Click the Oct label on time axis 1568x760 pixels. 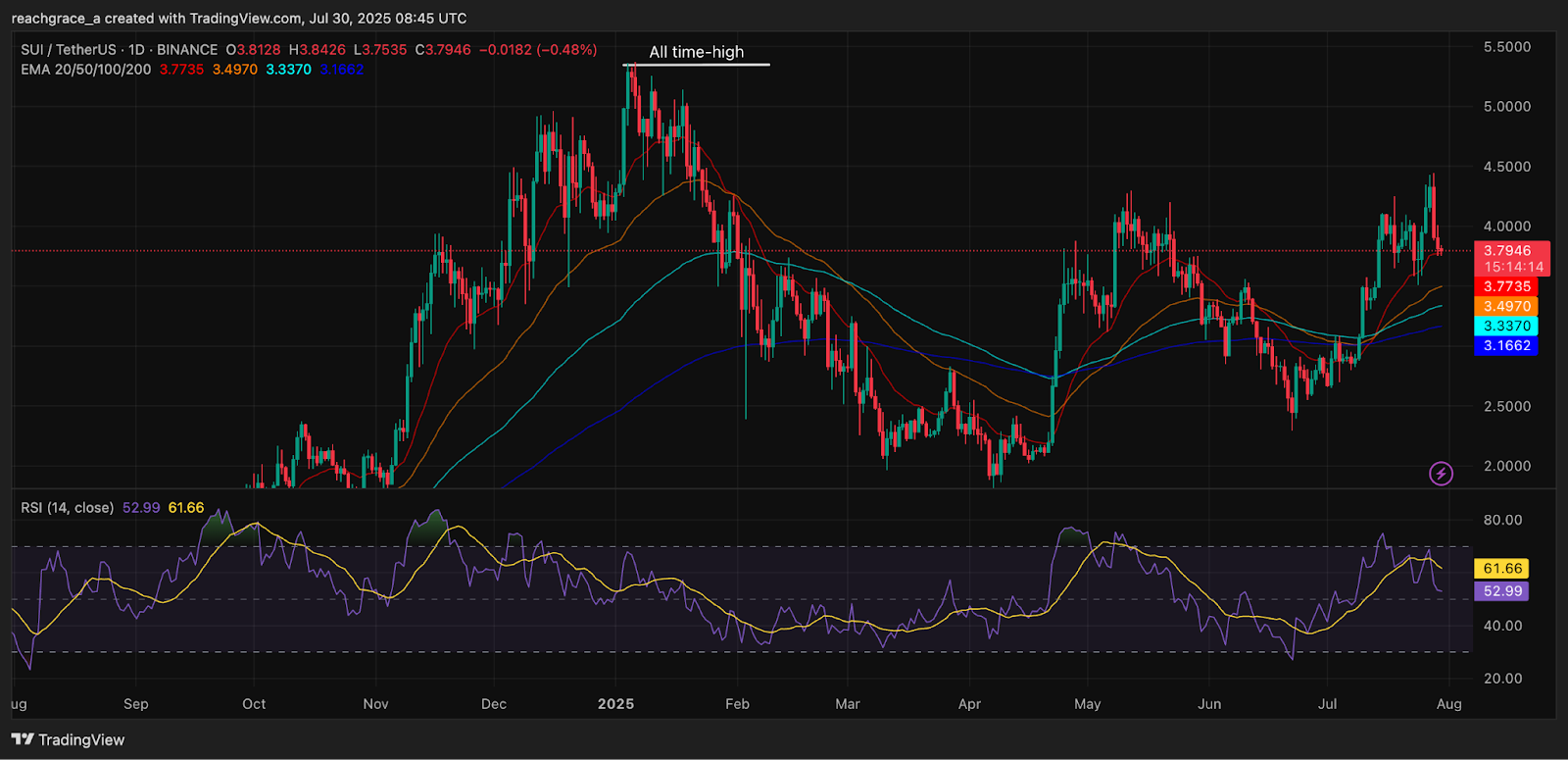(254, 704)
